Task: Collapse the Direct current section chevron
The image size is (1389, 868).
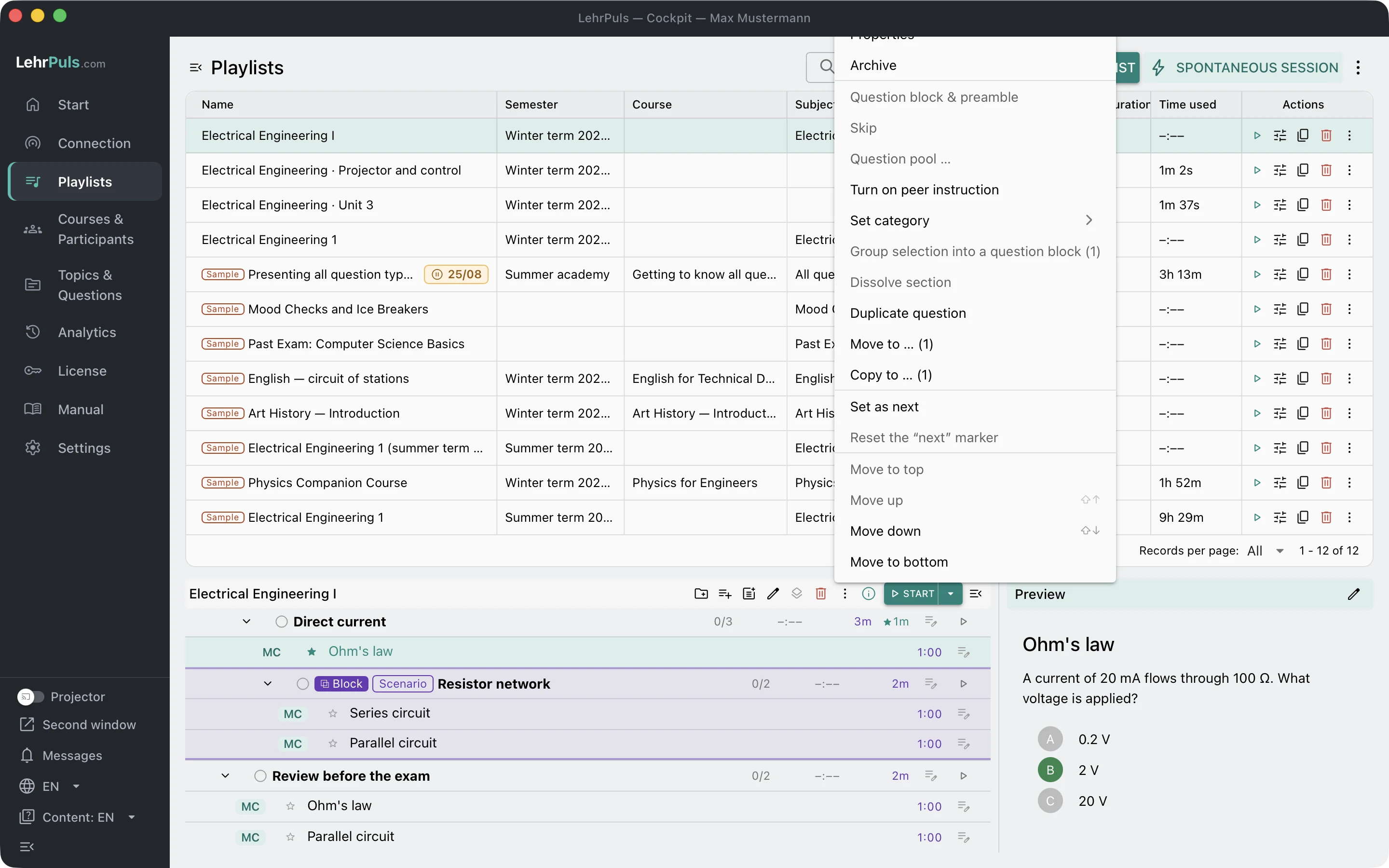Action: point(246,622)
